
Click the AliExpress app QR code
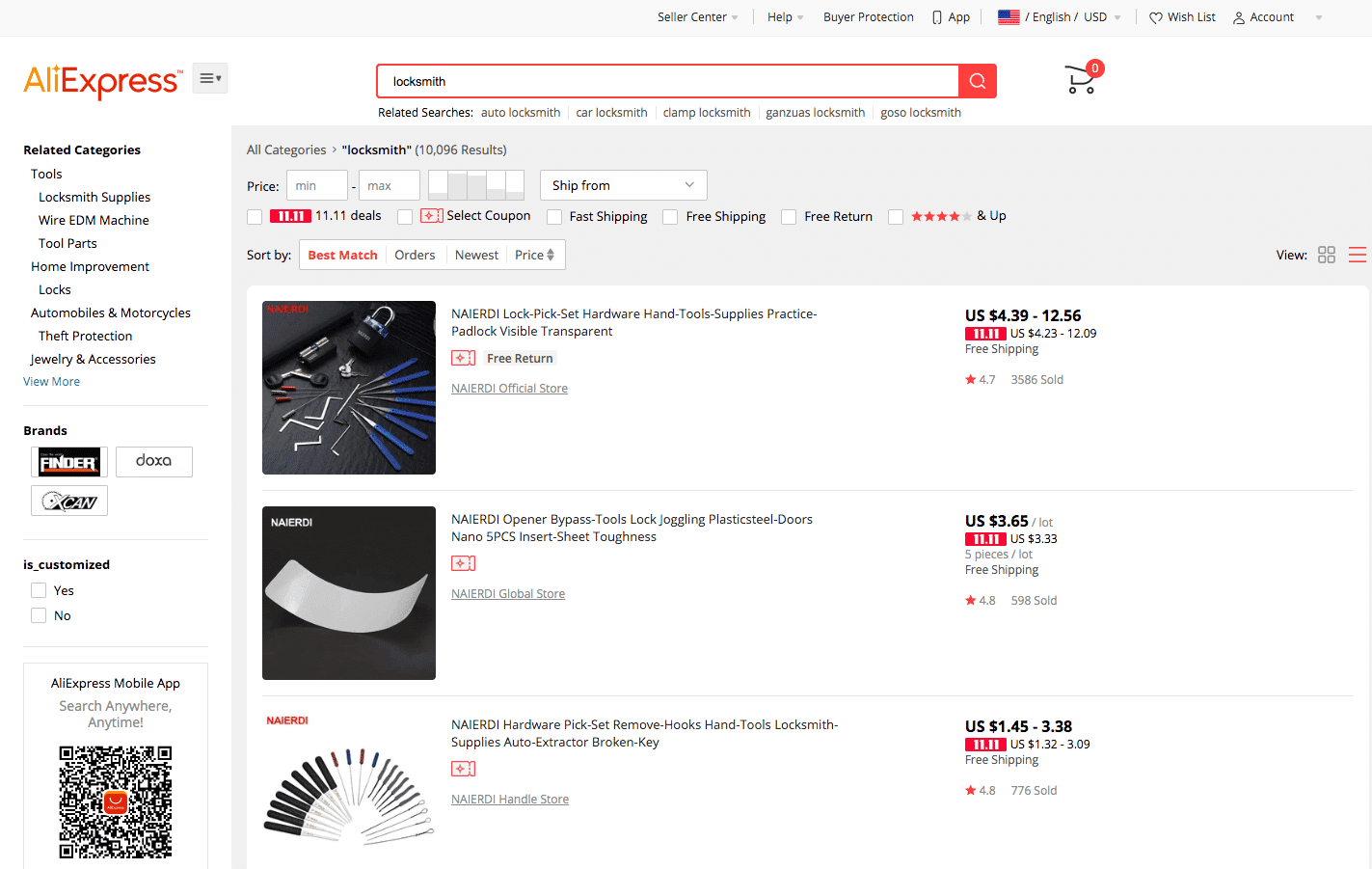coord(116,801)
